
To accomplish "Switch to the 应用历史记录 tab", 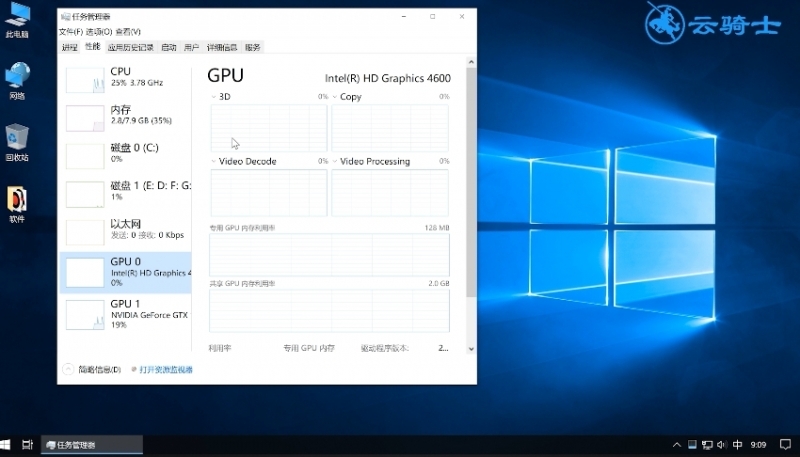I will (131, 47).
